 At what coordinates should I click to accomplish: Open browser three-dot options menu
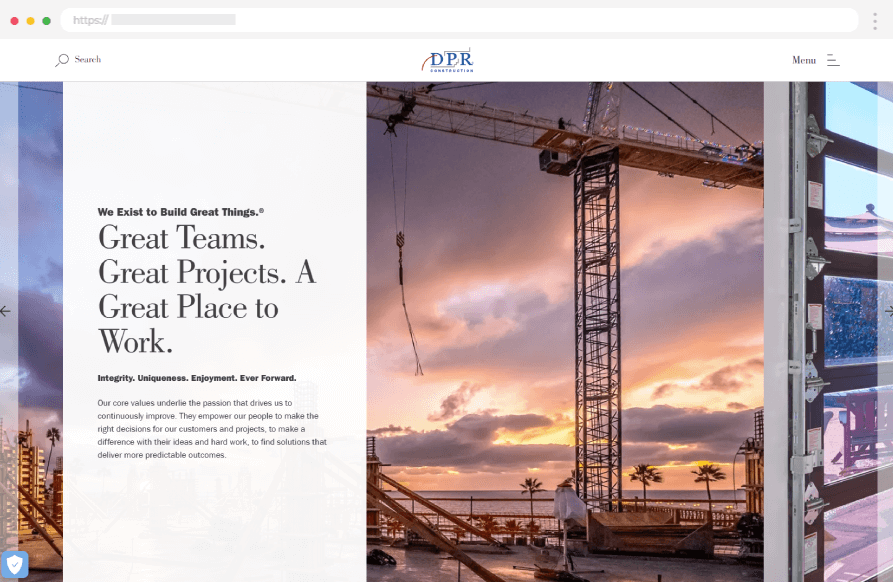[x=874, y=20]
